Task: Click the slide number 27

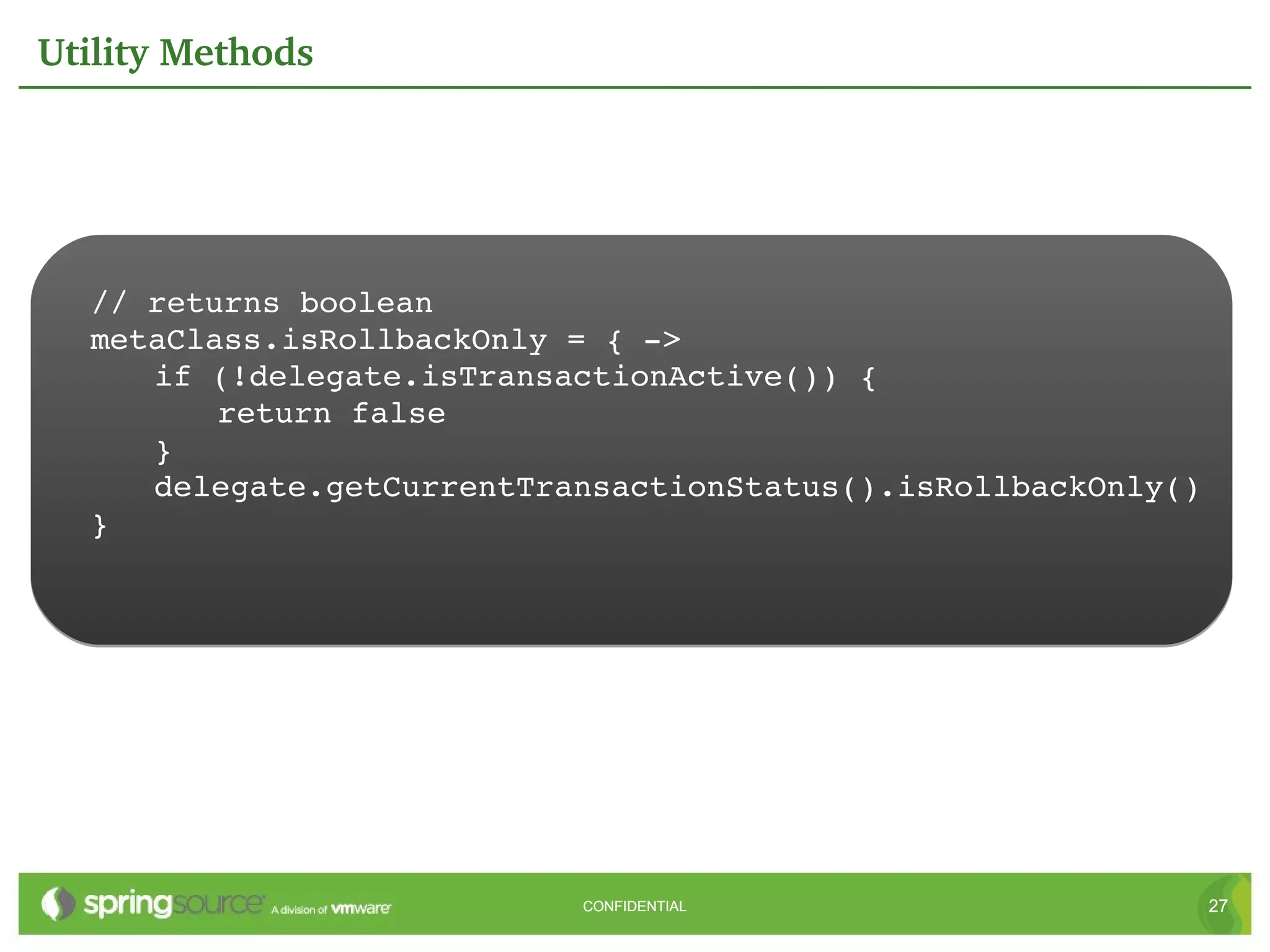Action: (1218, 906)
